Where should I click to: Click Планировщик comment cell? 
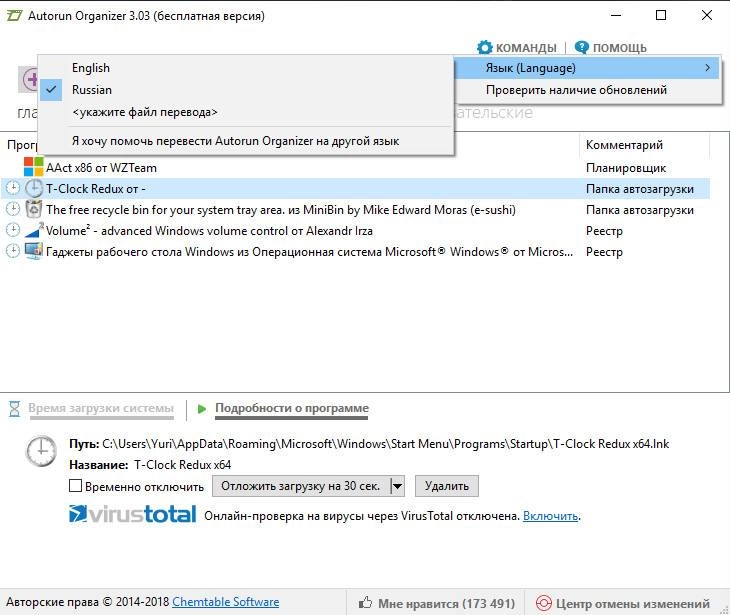click(x=626, y=168)
